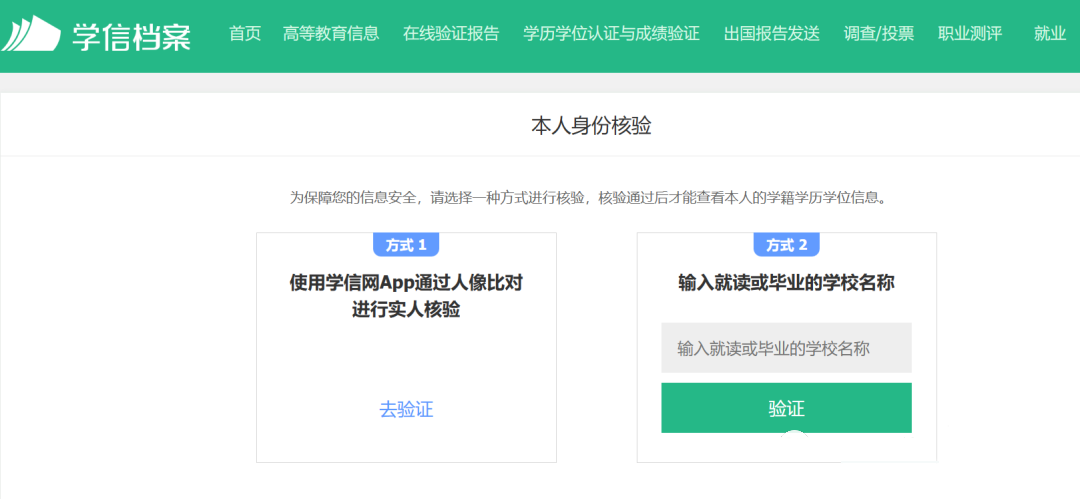Focus the school name input field
1080x499 pixels.
tap(787, 348)
